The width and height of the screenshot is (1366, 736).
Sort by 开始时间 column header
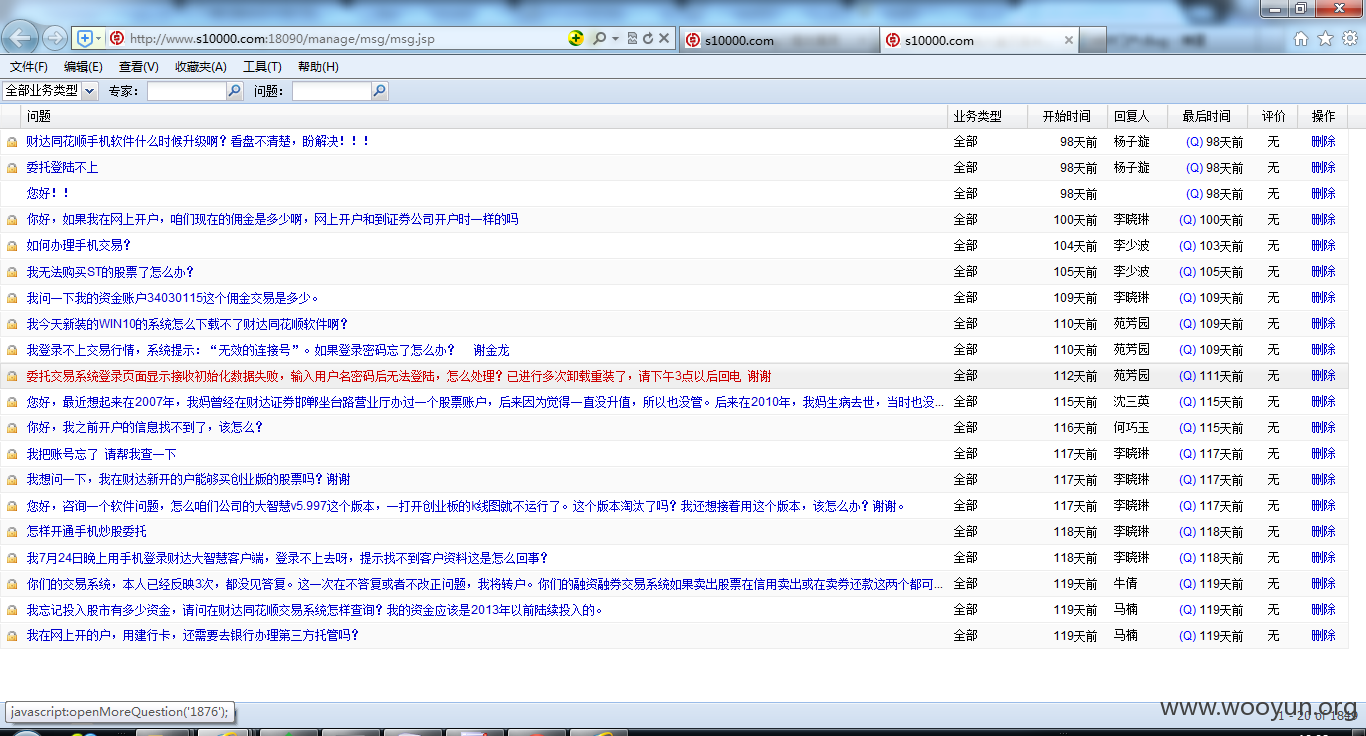[x=1066, y=116]
